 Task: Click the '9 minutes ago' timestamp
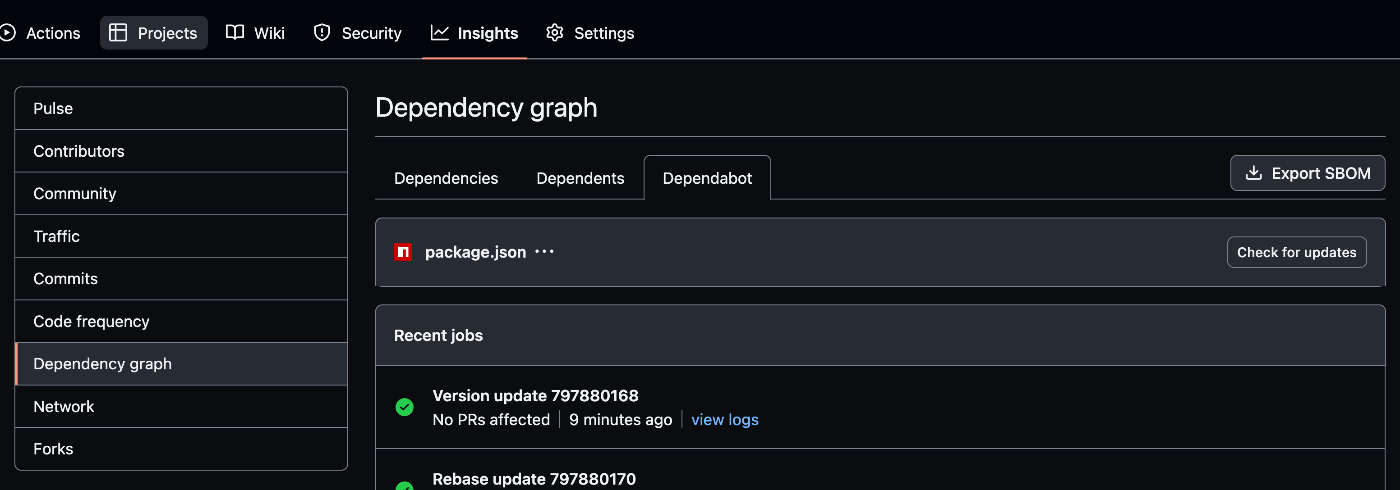[x=620, y=420]
